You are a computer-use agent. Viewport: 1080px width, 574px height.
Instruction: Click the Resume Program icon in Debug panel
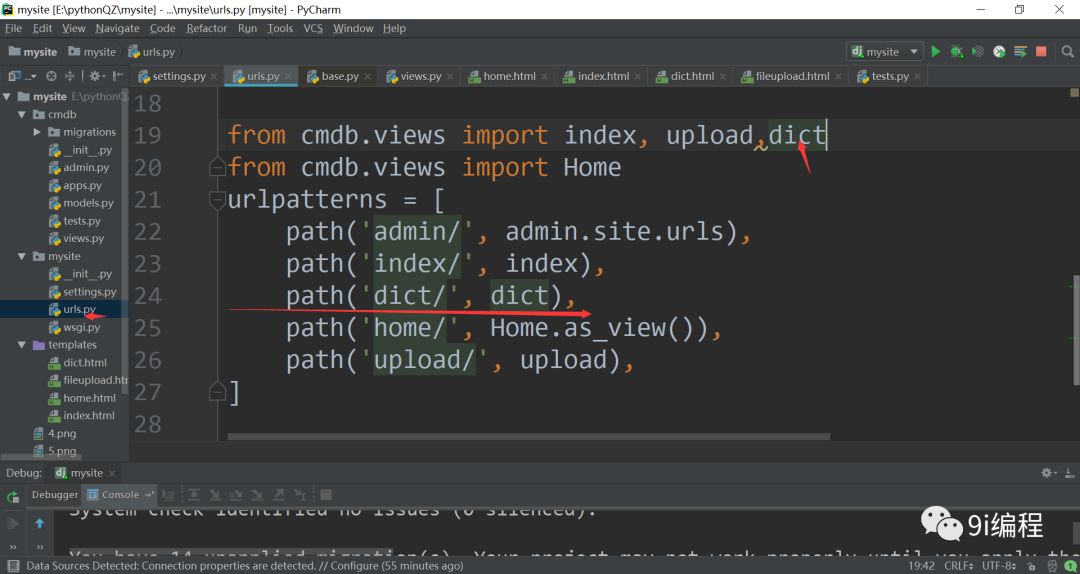[12, 523]
